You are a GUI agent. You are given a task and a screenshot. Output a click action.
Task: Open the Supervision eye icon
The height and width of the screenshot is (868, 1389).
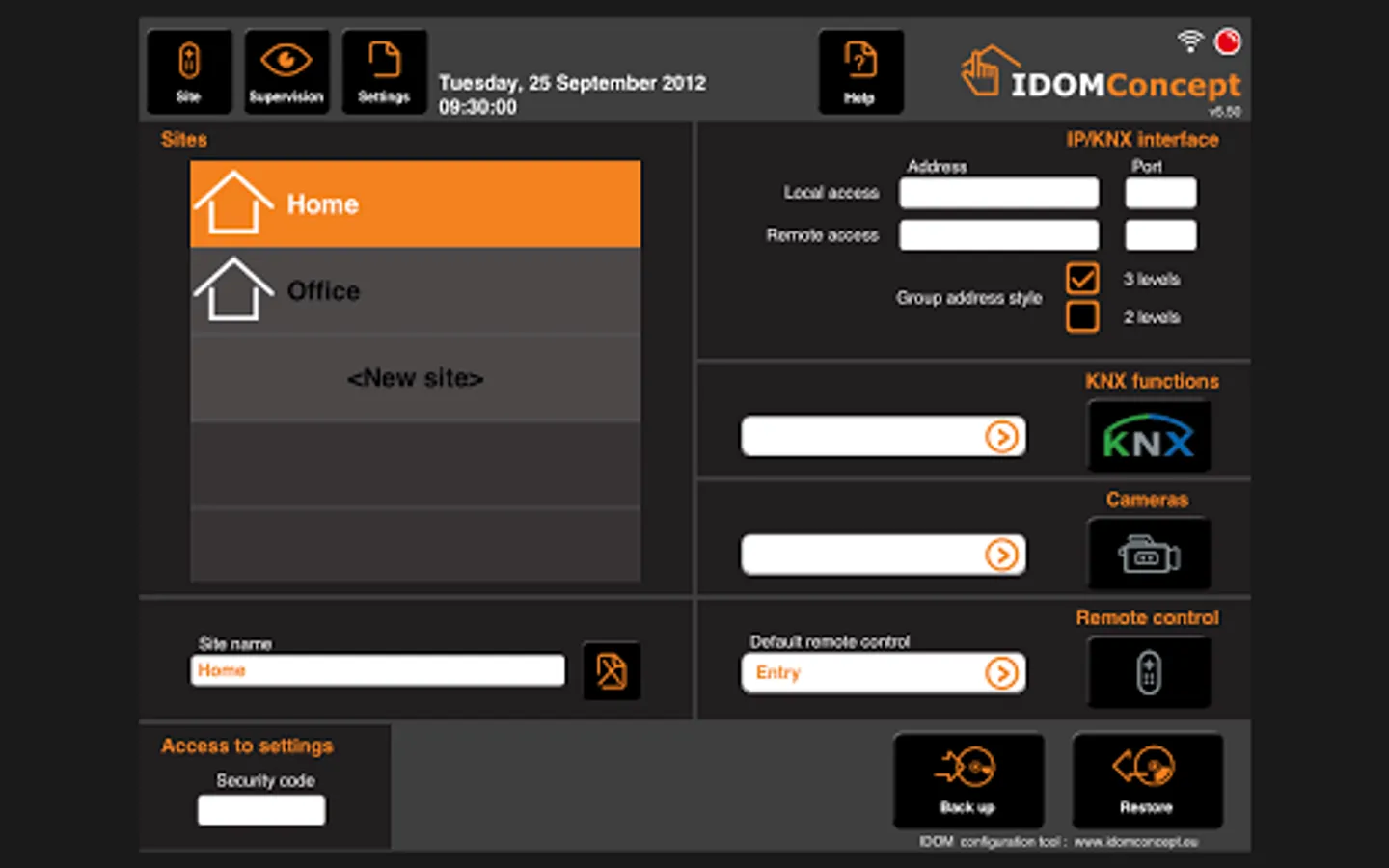pos(286,72)
